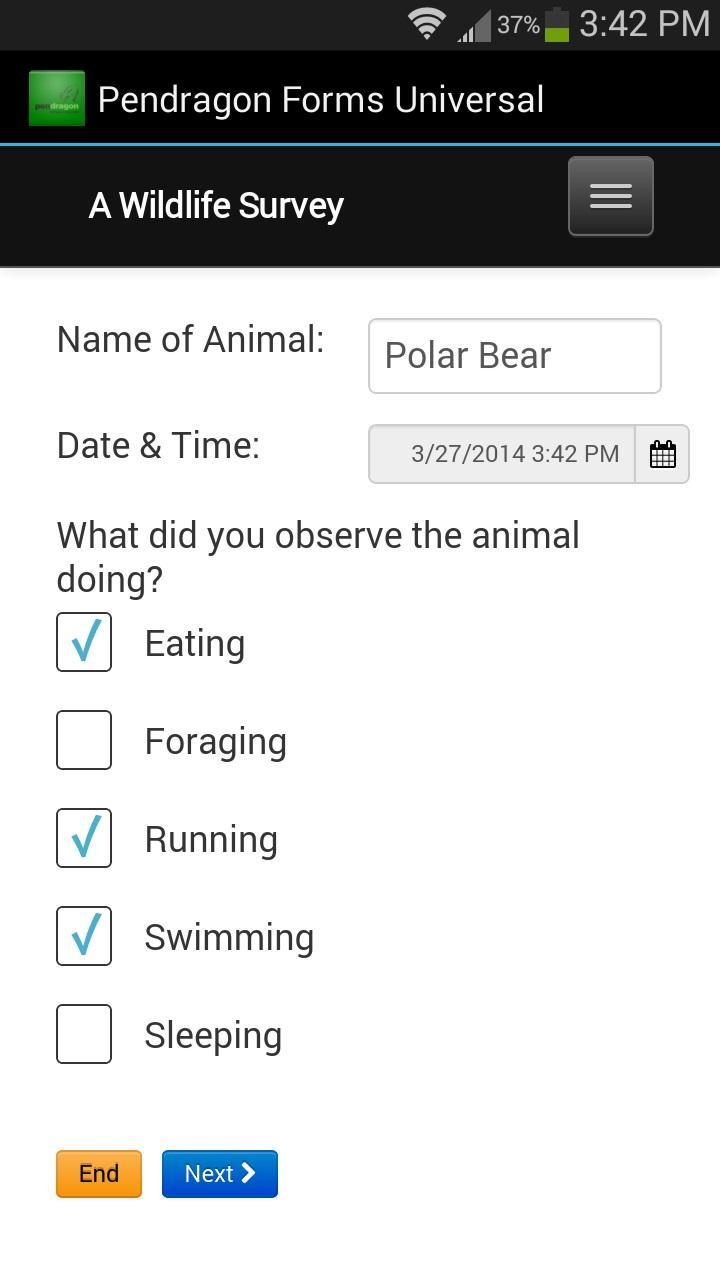720x1280 pixels.
Task: Open the calendar date picker icon
Action: [x=662, y=454]
